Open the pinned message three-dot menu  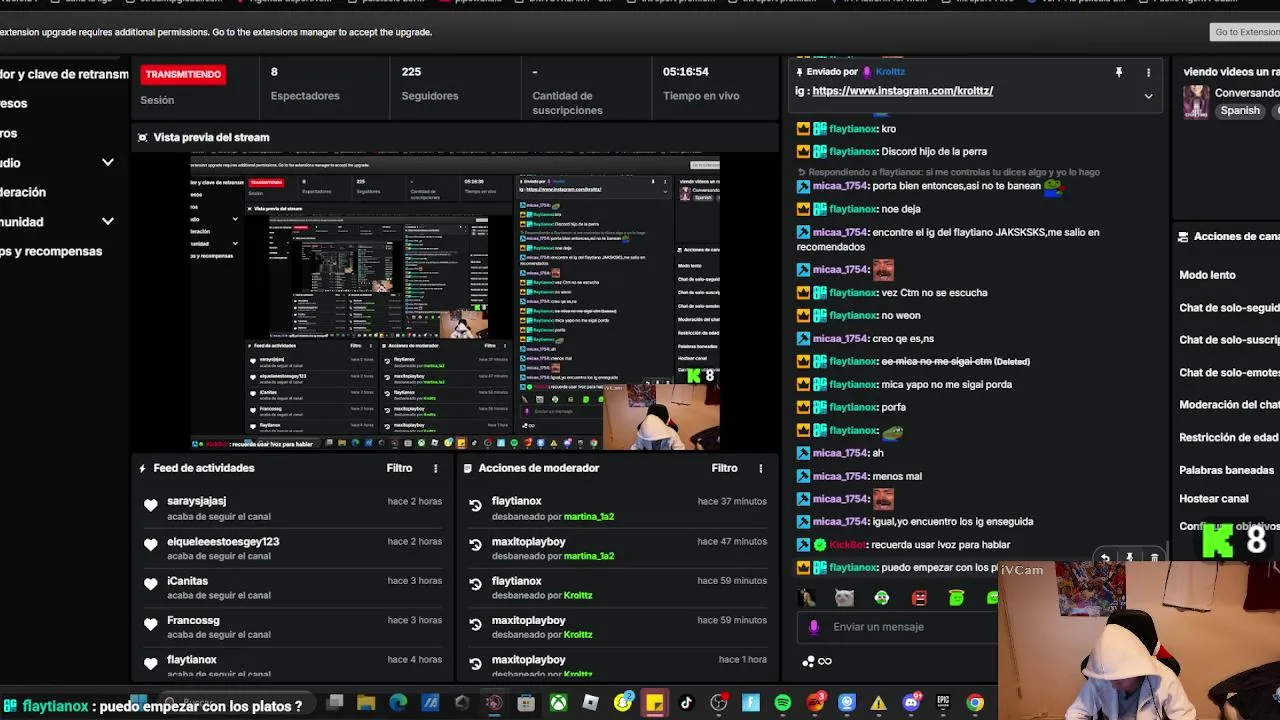click(1148, 72)
